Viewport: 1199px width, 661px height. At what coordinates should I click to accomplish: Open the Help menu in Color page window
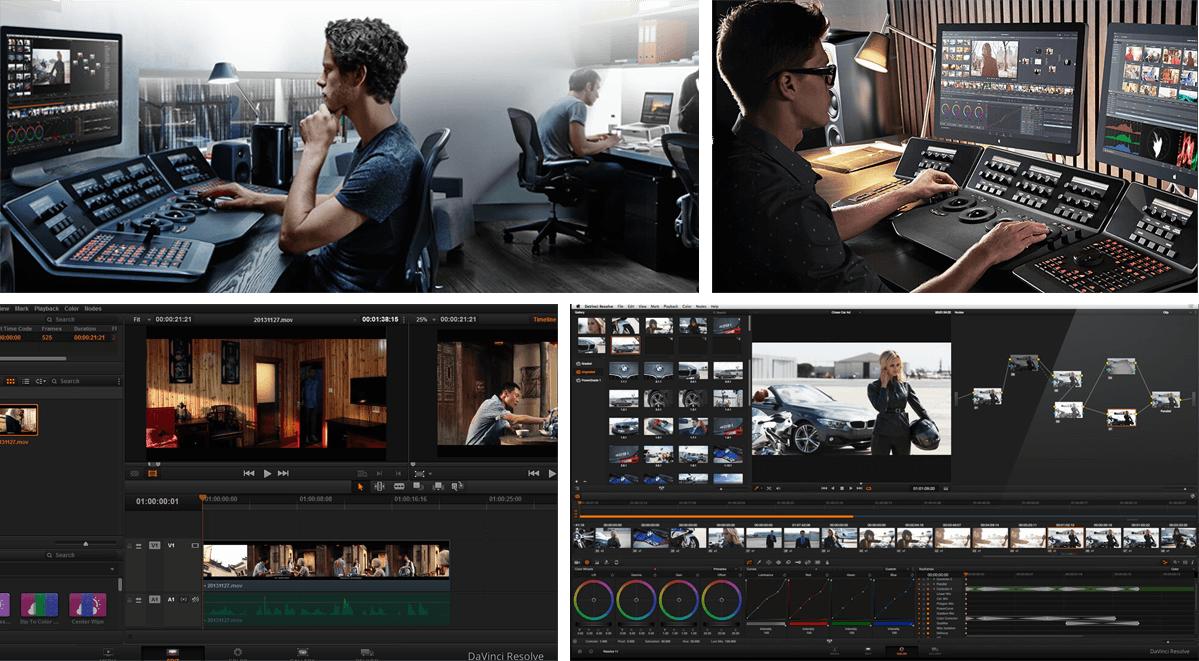[714, 306]
